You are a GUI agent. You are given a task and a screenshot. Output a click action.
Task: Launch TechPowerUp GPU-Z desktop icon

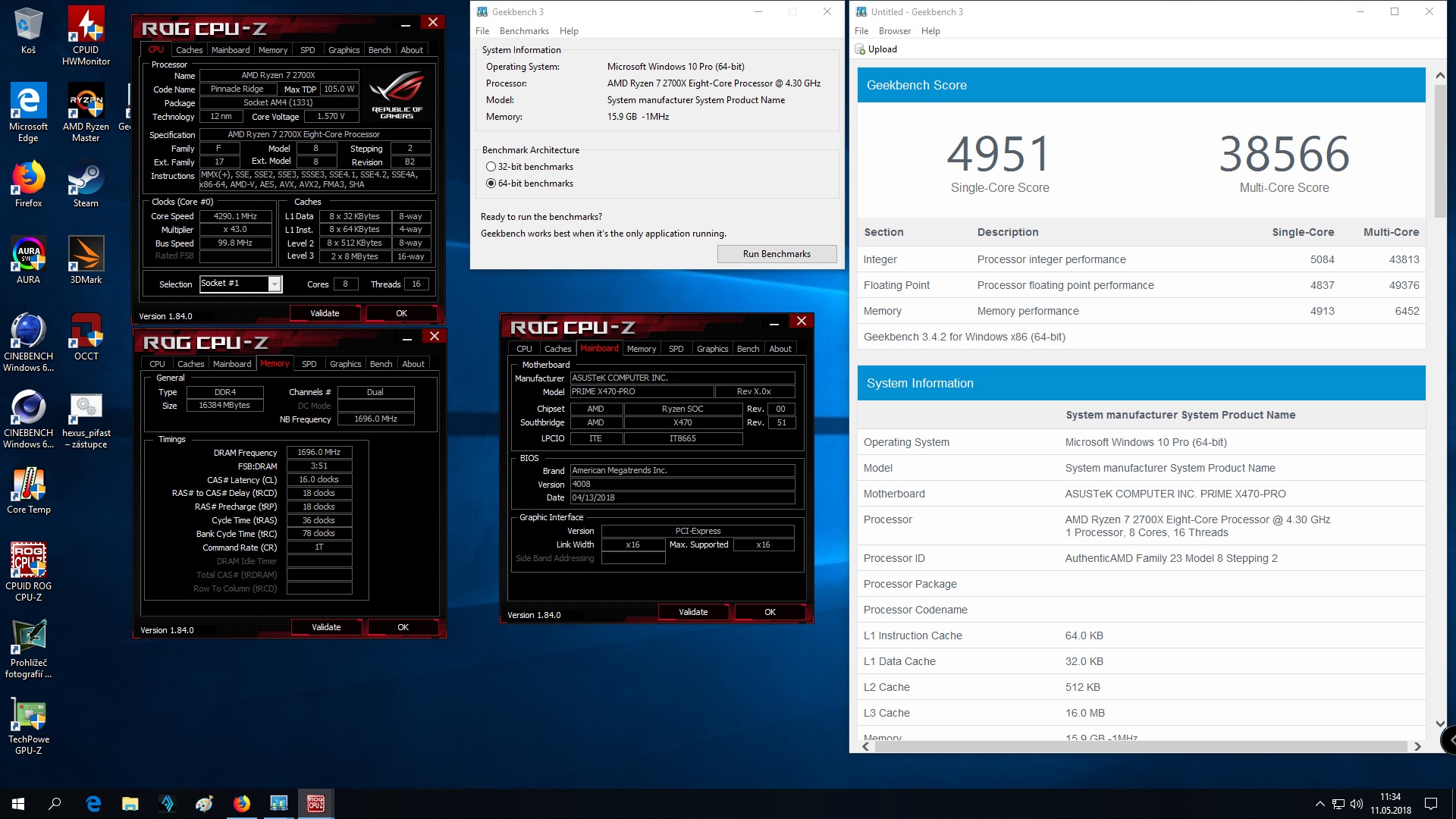click(x=28, y=725)
